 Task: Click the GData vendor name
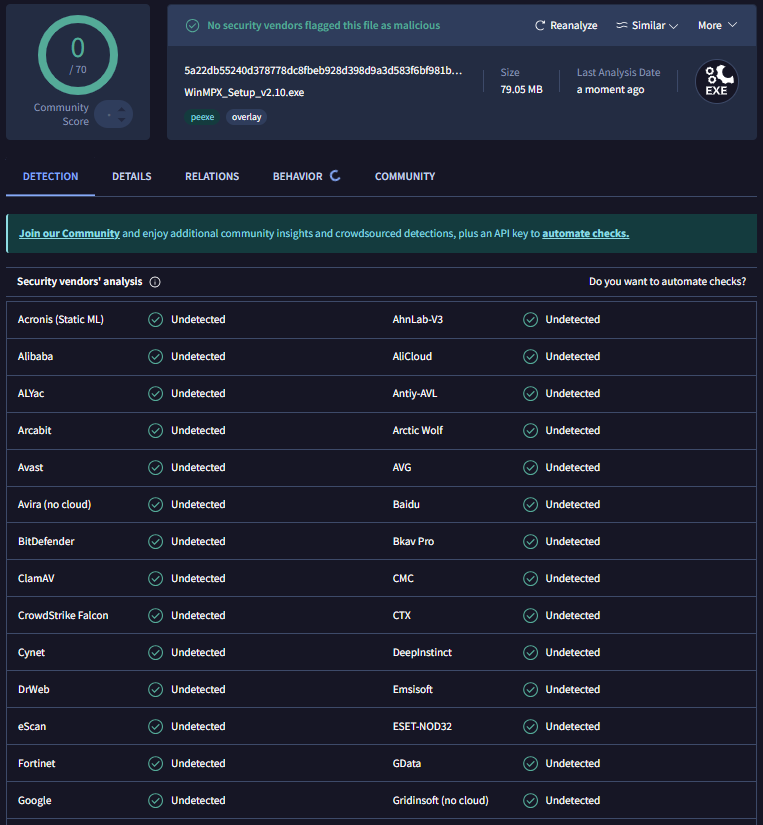(x=407, y=763)
